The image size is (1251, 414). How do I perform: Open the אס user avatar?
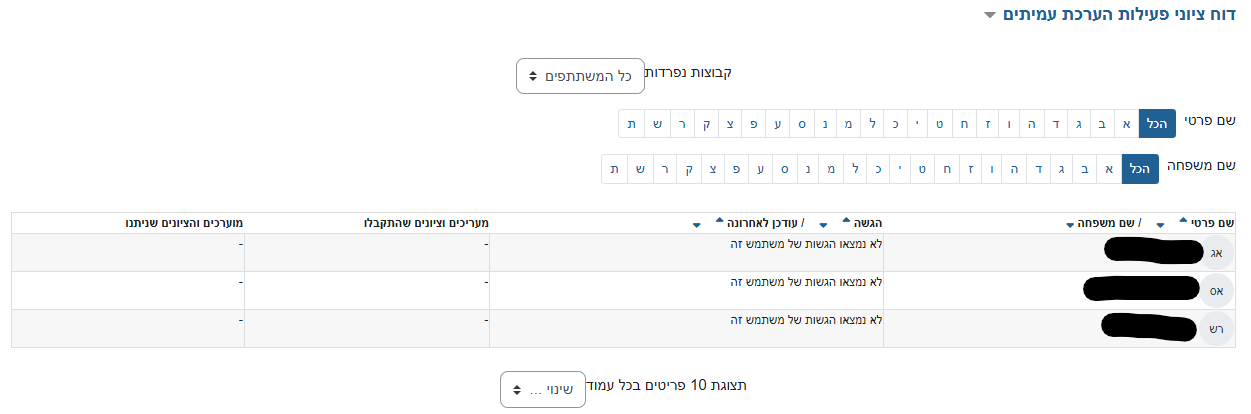click(x=1216, y=290)
